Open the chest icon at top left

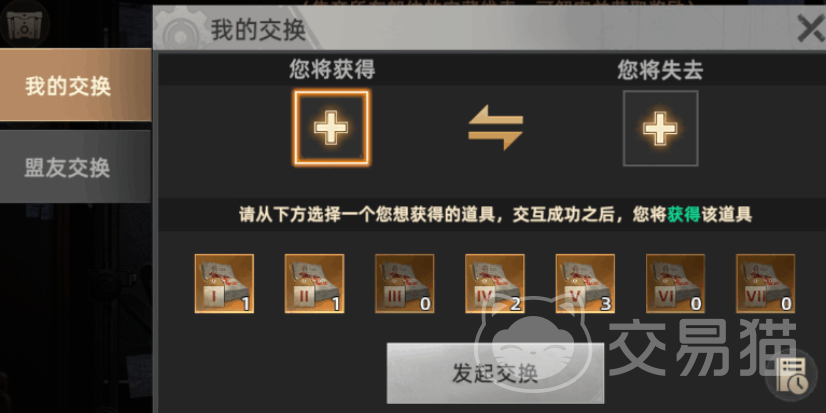click(25, 23)
